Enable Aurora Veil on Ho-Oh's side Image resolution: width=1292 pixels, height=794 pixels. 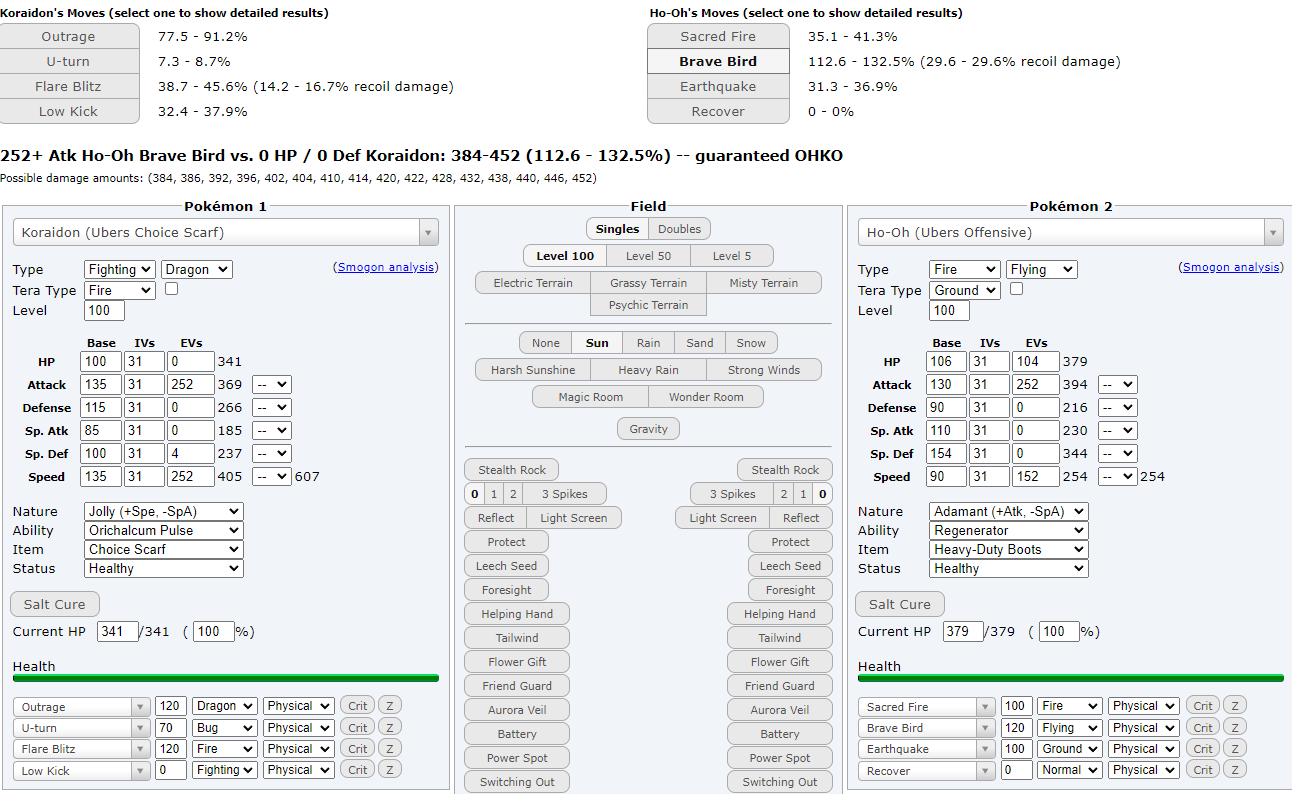point(780,710)
